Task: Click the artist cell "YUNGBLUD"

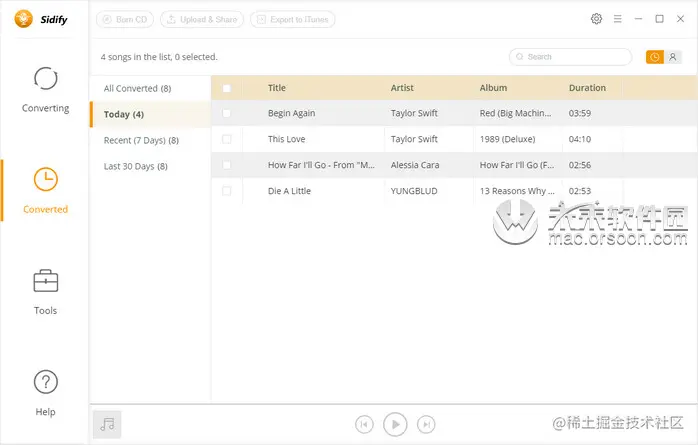Action: tap(414, 191)
